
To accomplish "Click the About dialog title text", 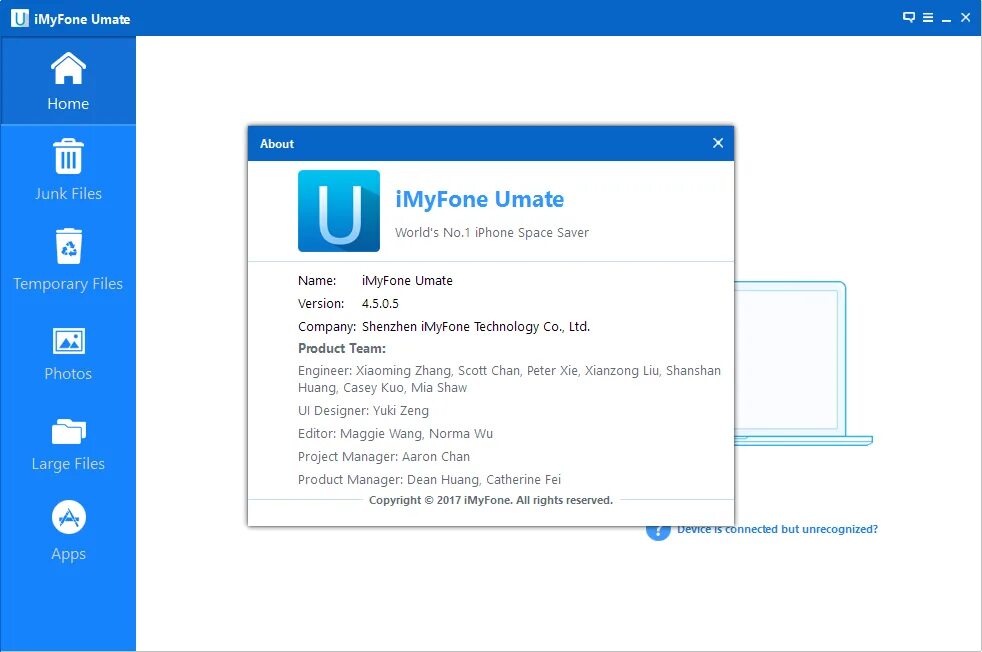I will (x=277, y=144).
